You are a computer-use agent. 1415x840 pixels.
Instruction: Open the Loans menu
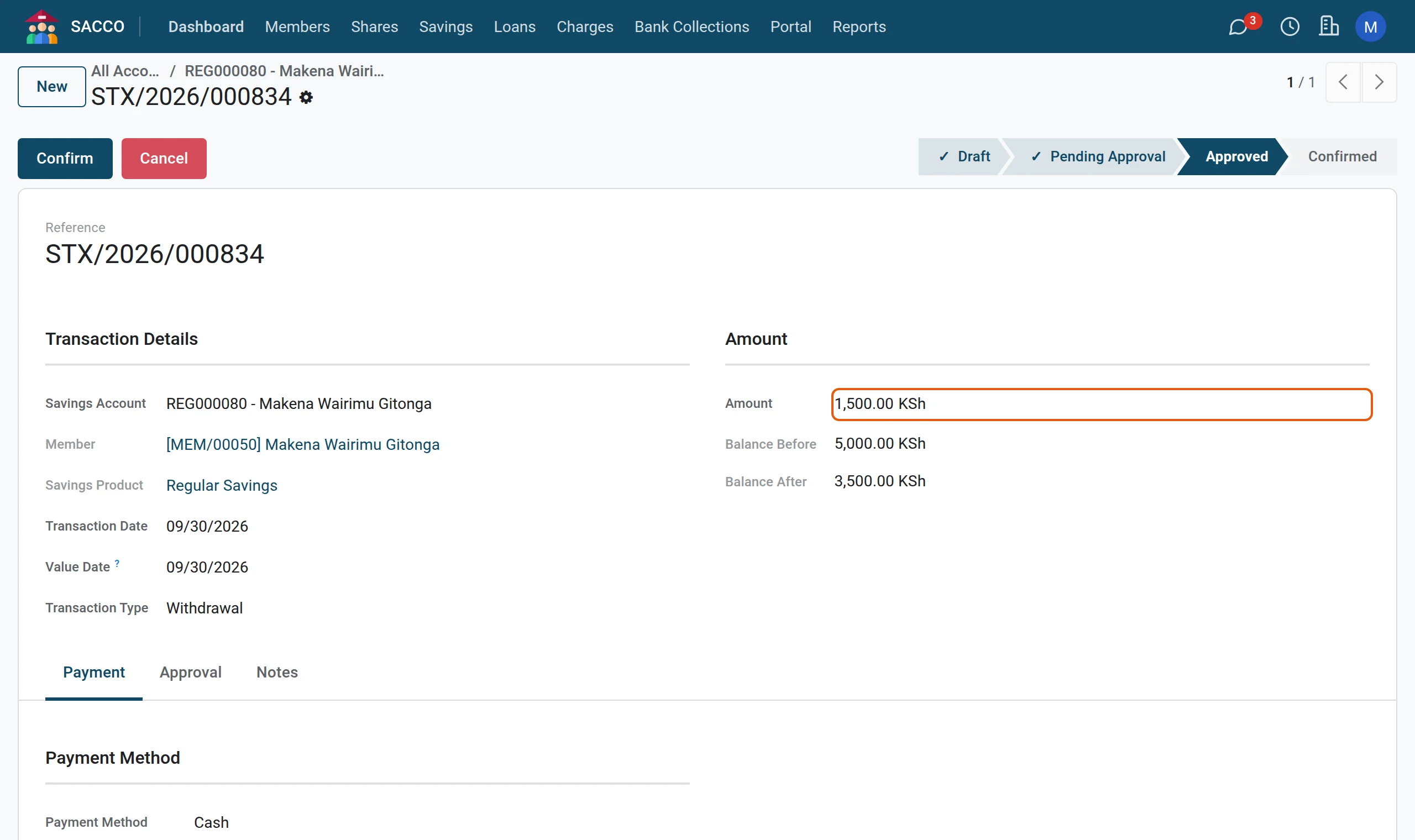point(515,27)
